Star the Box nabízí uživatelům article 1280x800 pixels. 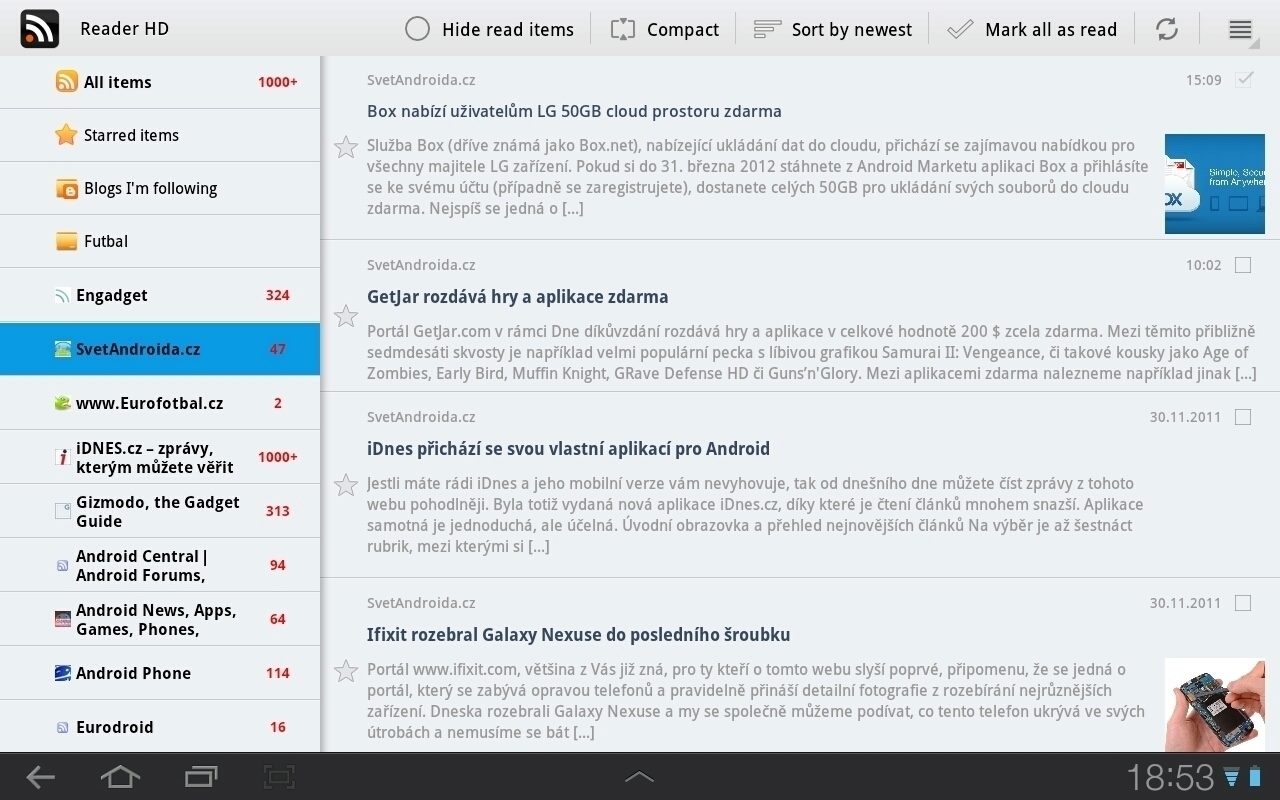[346, 147]
